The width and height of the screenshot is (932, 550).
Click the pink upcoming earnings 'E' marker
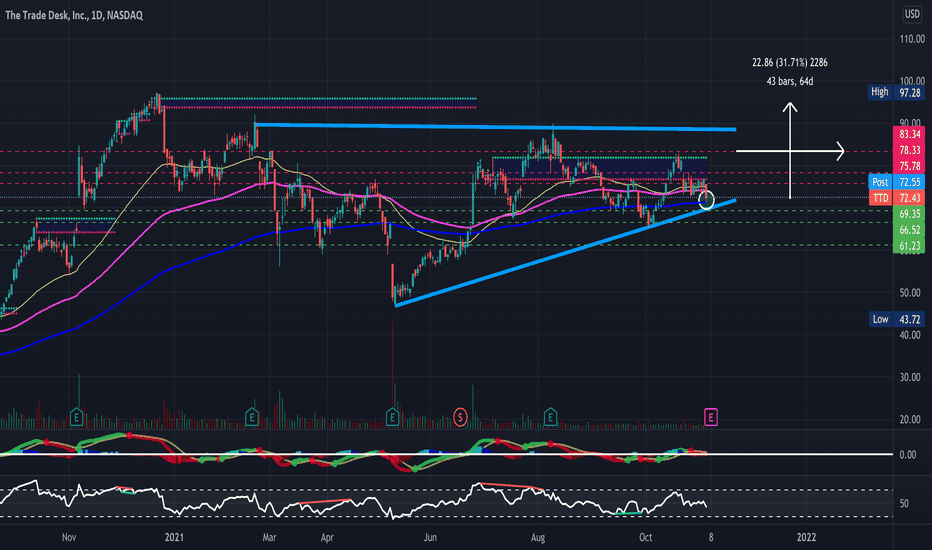click(711, 417)
